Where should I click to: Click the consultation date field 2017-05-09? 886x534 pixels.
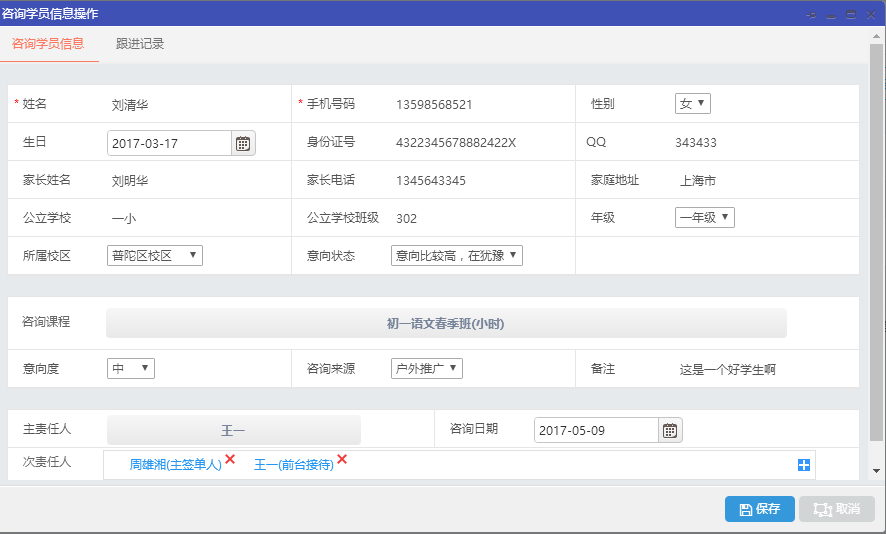point(596,431)
